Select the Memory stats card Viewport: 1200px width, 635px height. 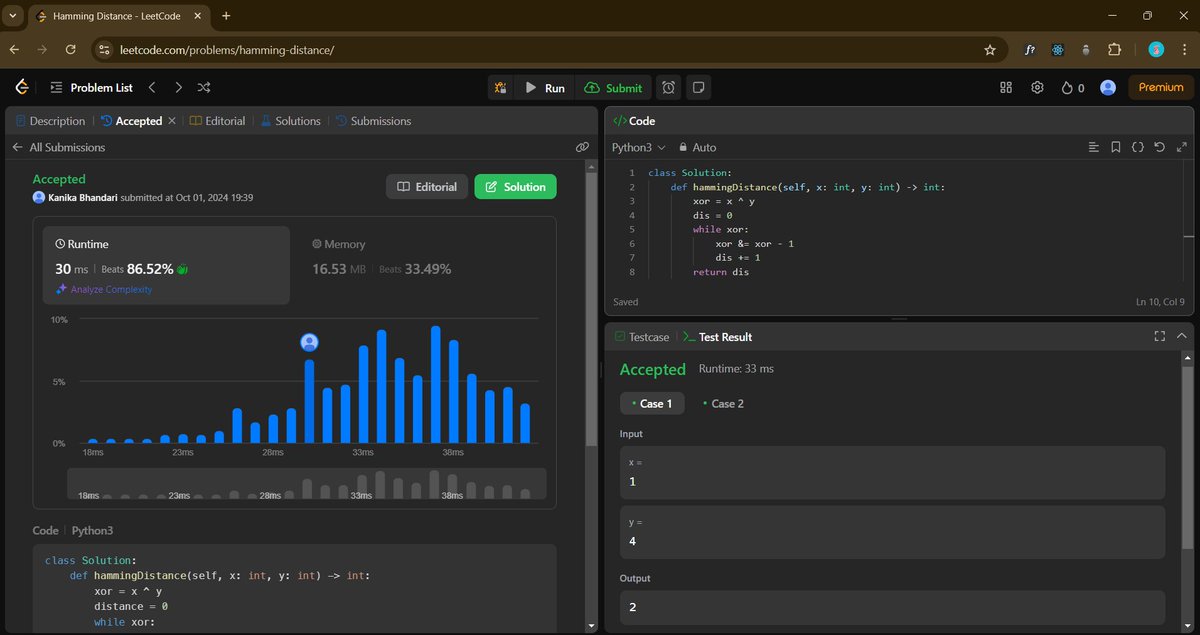[x=424, y=265]
